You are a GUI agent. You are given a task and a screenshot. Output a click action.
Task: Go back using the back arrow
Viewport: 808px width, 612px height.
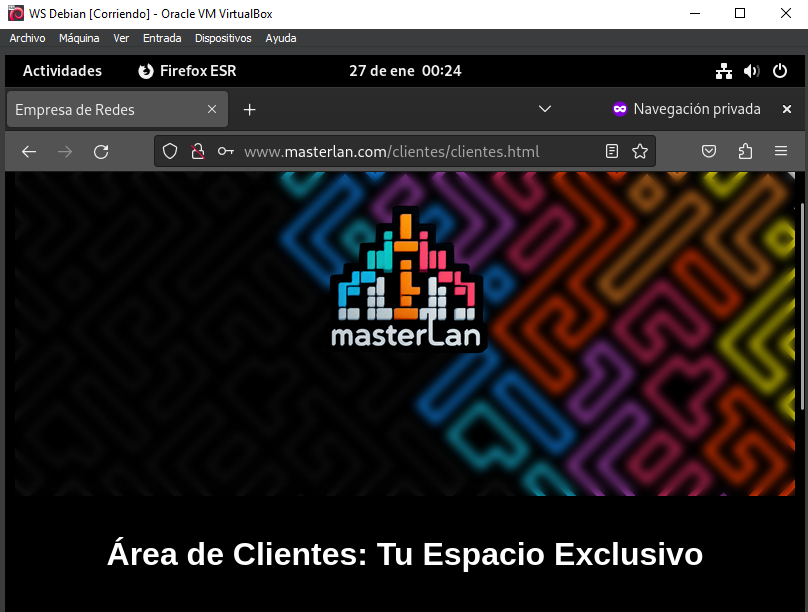coord(29,151)
